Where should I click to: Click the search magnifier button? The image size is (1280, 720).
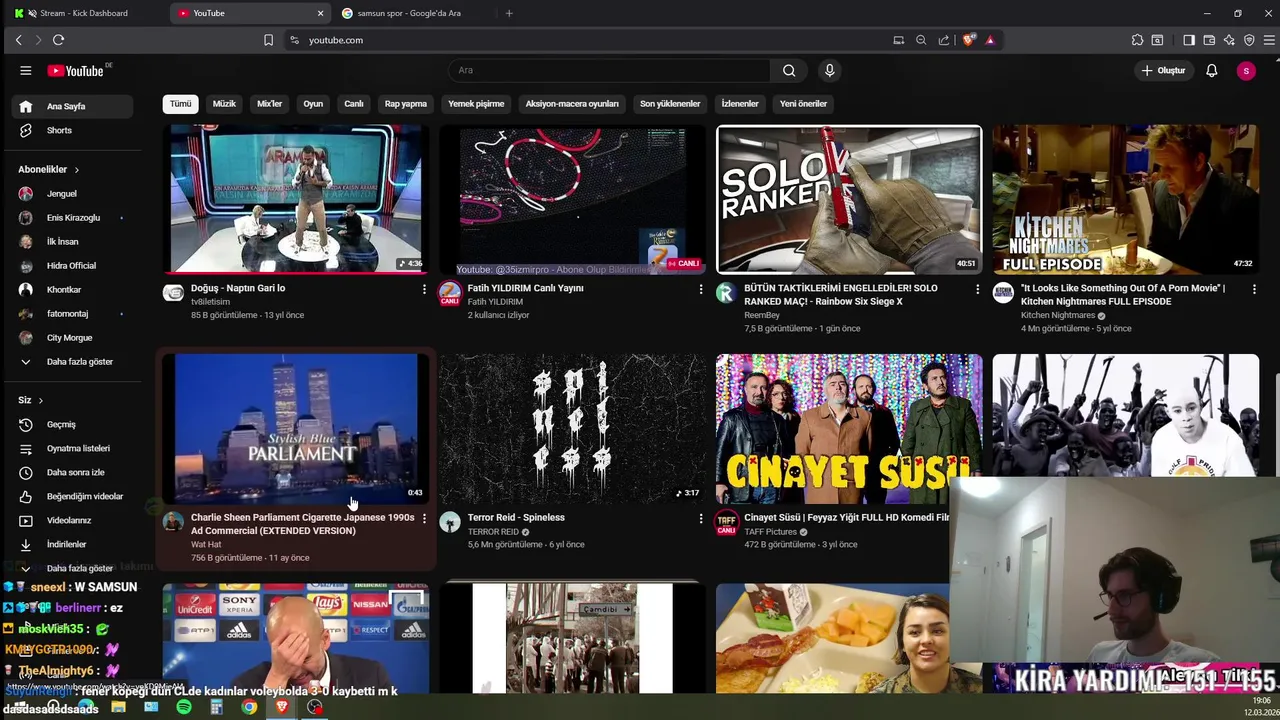pyautogui.click(x=789, y=70)
